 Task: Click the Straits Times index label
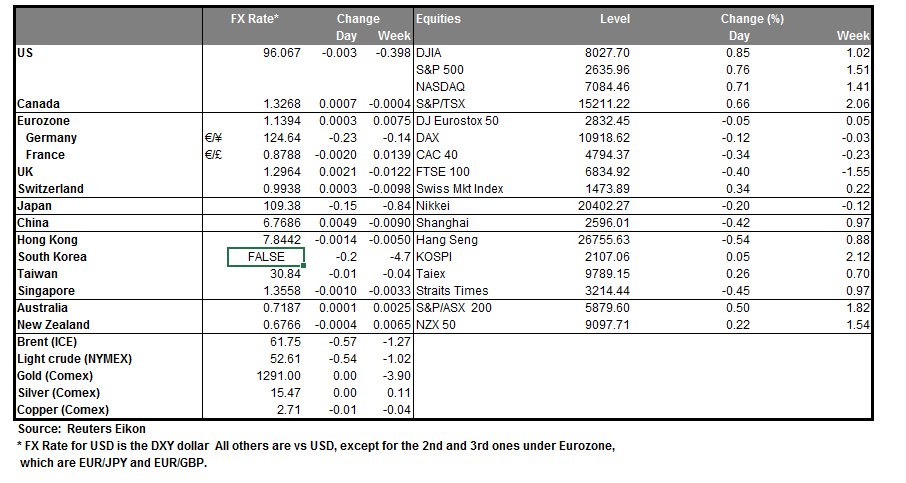[450, 290]
